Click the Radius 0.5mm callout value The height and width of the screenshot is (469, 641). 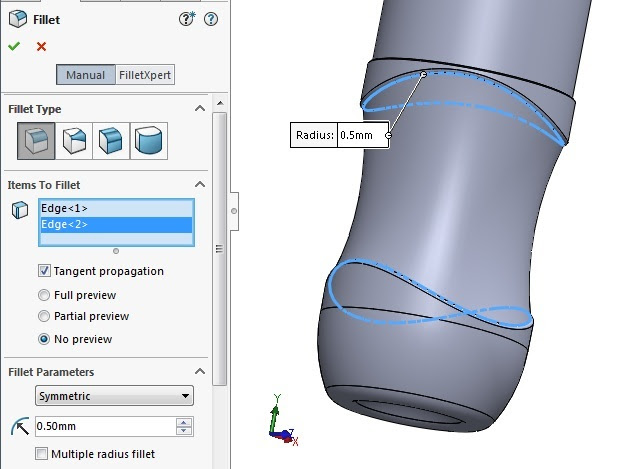361,135
